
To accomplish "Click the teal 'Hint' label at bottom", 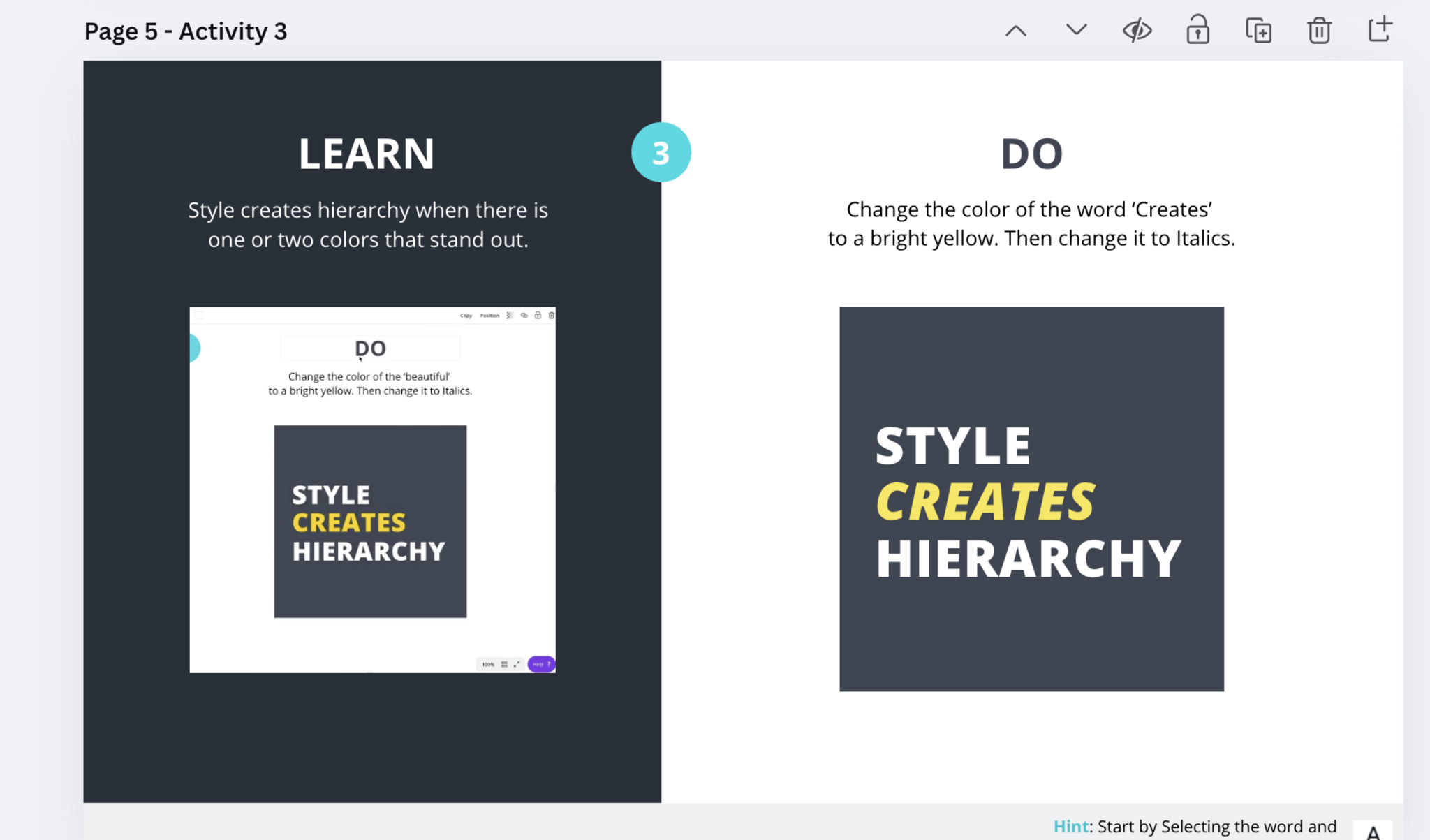I will (1070, 827).
